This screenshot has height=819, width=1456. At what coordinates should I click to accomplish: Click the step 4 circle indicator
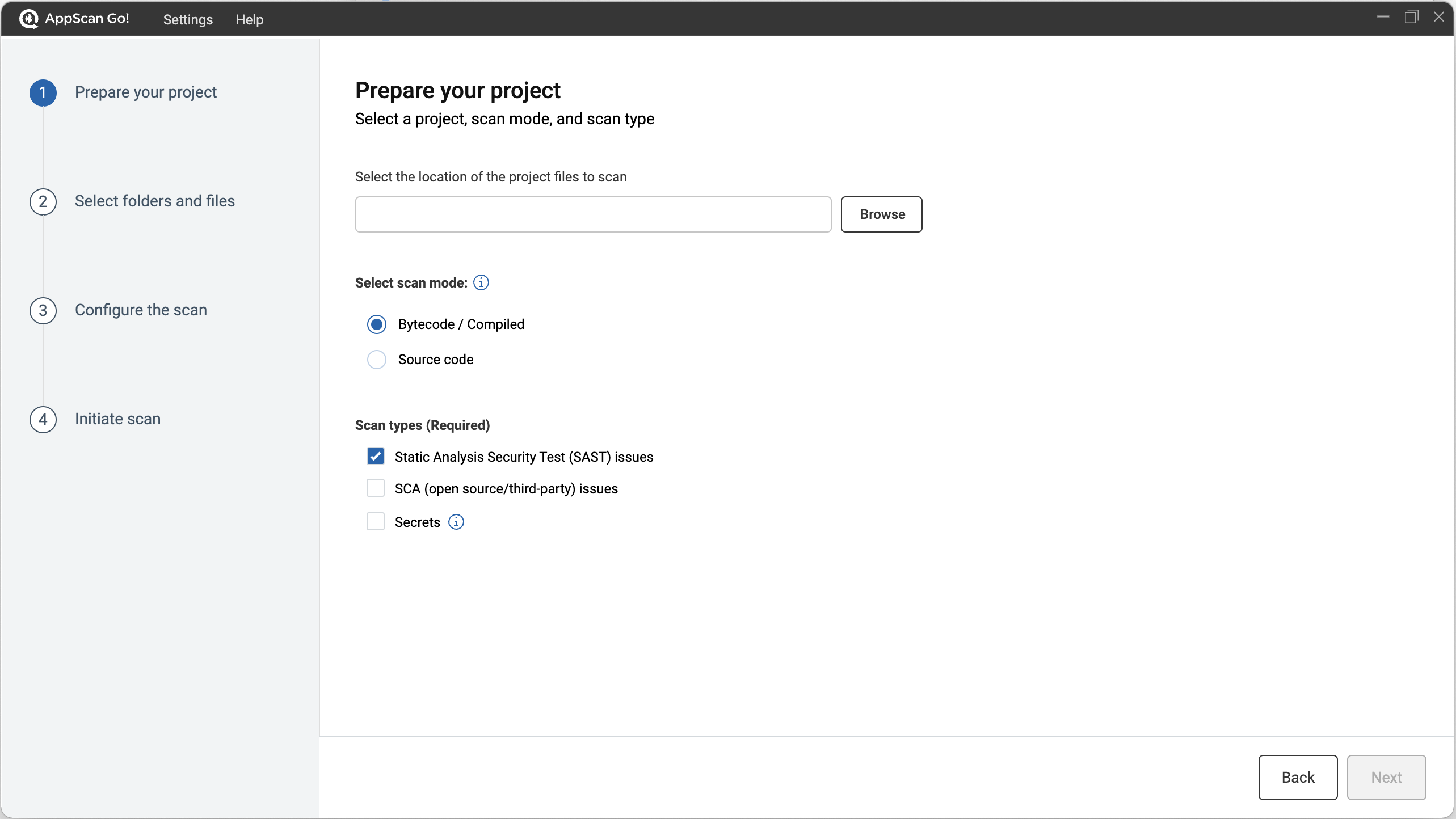pyautogui.click(x=43, y=420)
